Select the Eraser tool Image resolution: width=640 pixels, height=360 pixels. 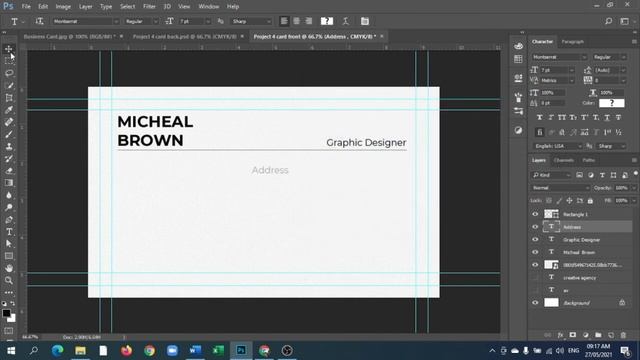pyautogui.click(x=9, y=171)
